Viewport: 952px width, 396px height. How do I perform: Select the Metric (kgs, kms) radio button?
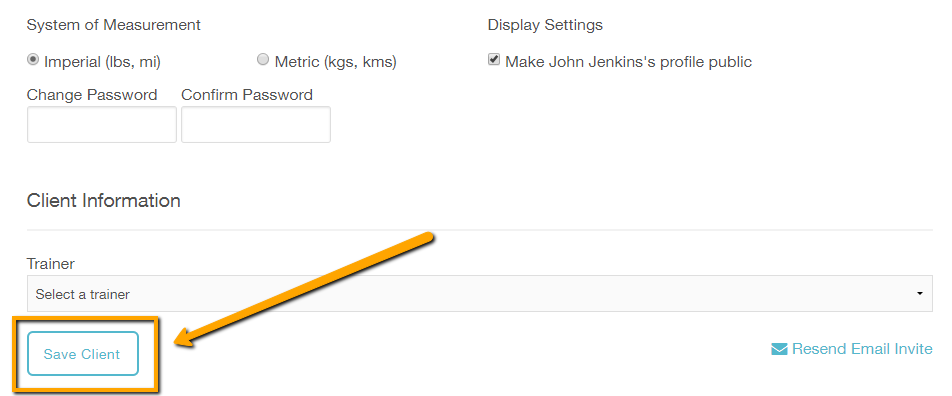[263, 60]
